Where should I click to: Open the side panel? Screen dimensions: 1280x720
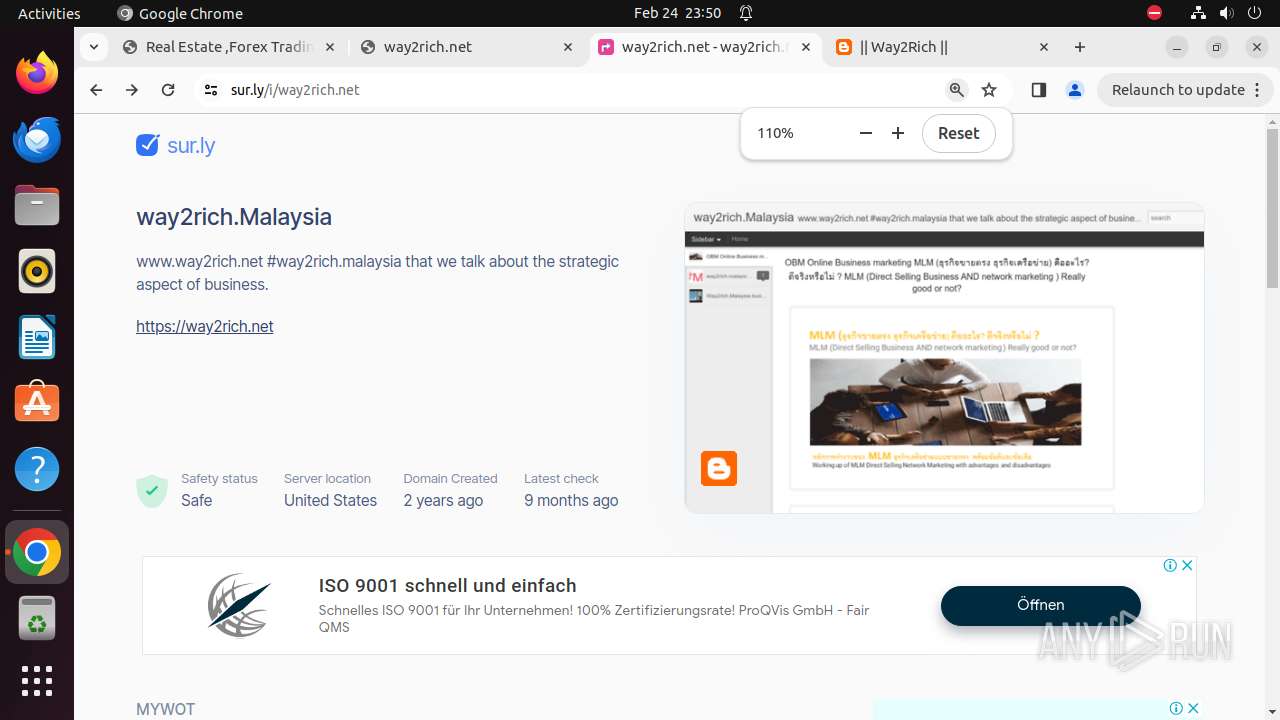point(1038,90)
